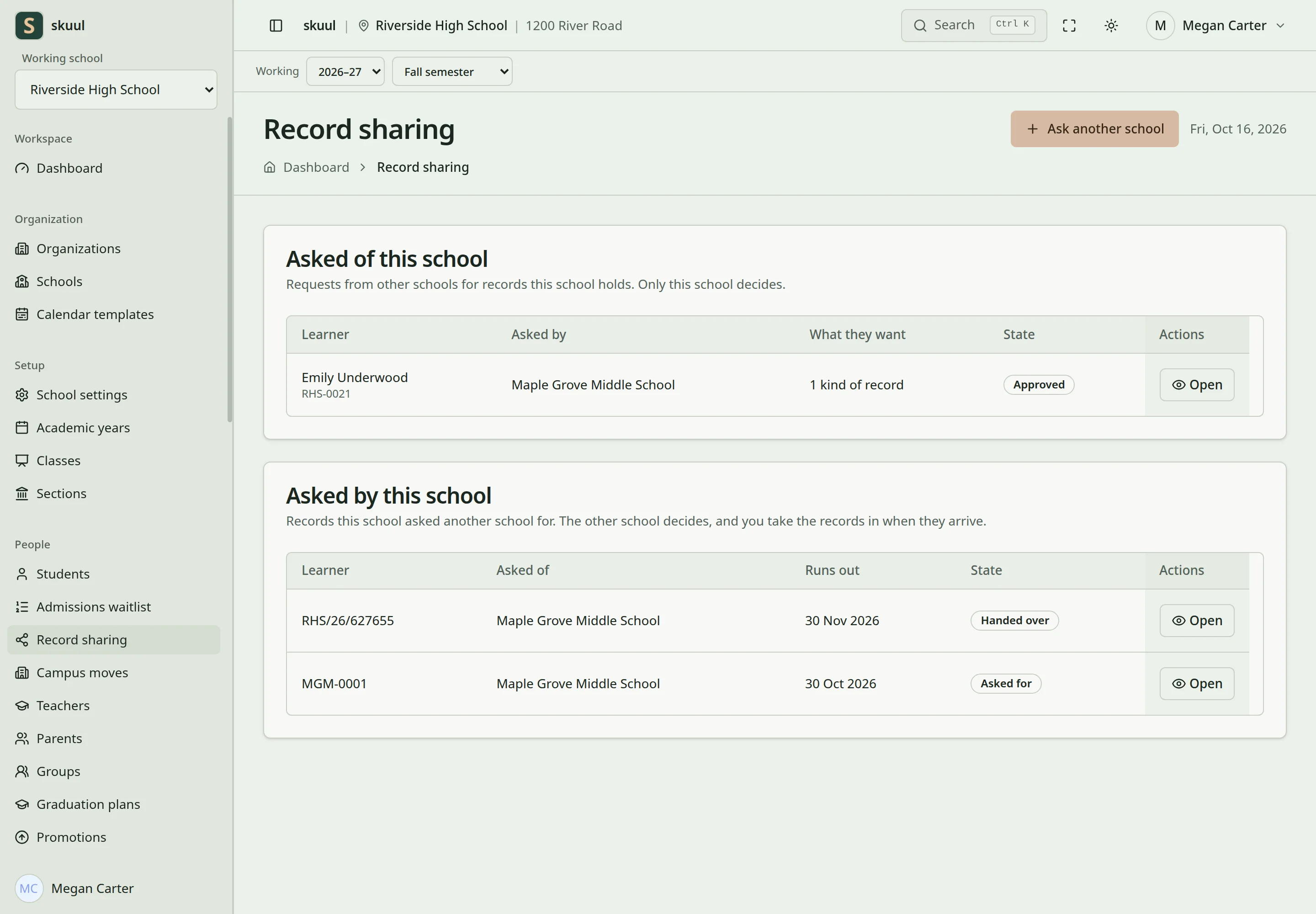This screenshot has width=1316, height=914.
Task: Go to Students in the sidebar
Action: click(x=114, y=574)
